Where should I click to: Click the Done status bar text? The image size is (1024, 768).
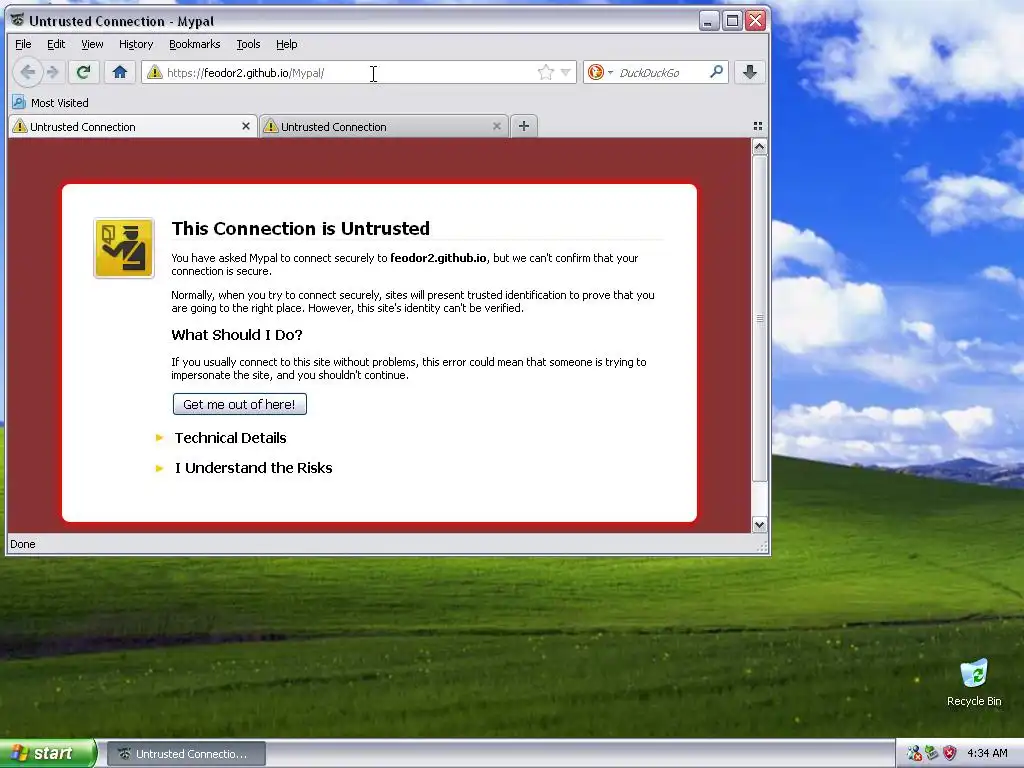pos(23,544)
